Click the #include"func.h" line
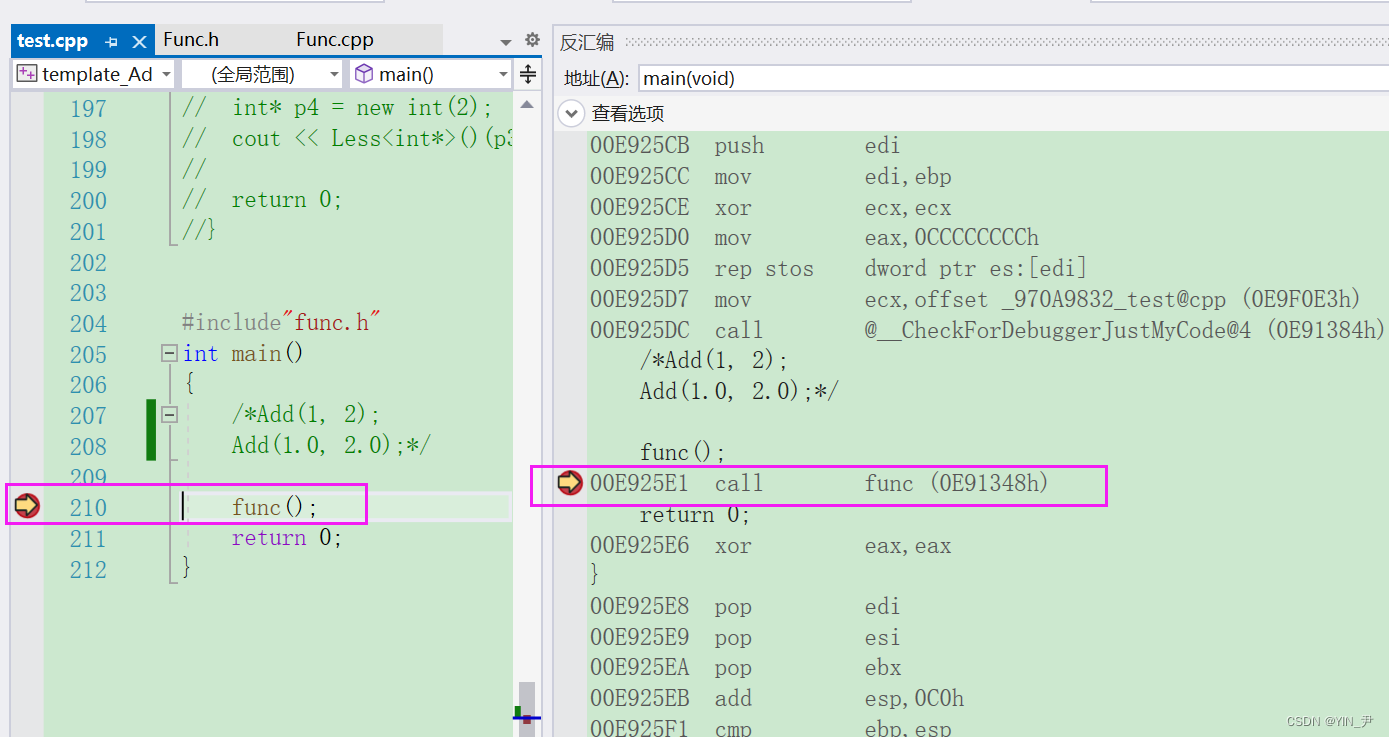The image size is (1389, 737). coord(282,323)
